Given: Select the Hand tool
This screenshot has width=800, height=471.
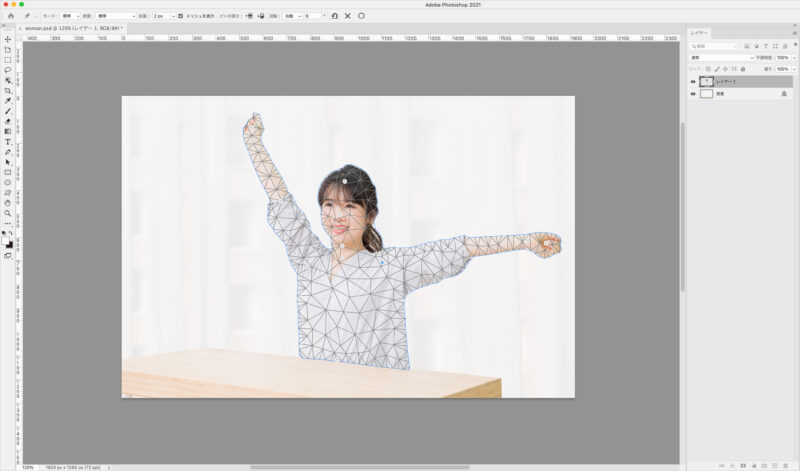Looking at the screenshot, I should [8, 203].
